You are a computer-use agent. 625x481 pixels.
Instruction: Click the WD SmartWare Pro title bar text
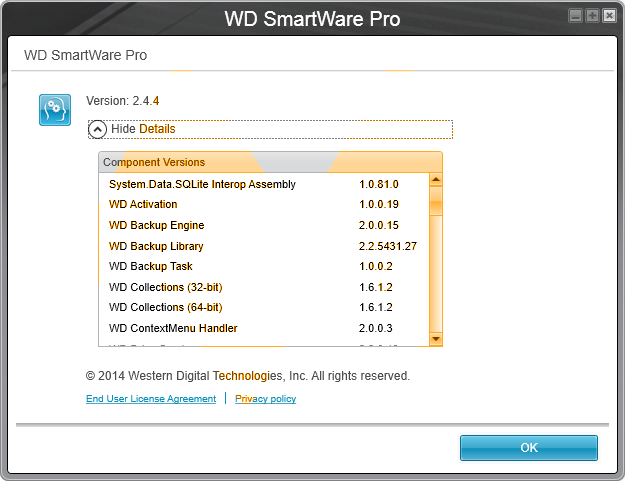click(312, 19)
